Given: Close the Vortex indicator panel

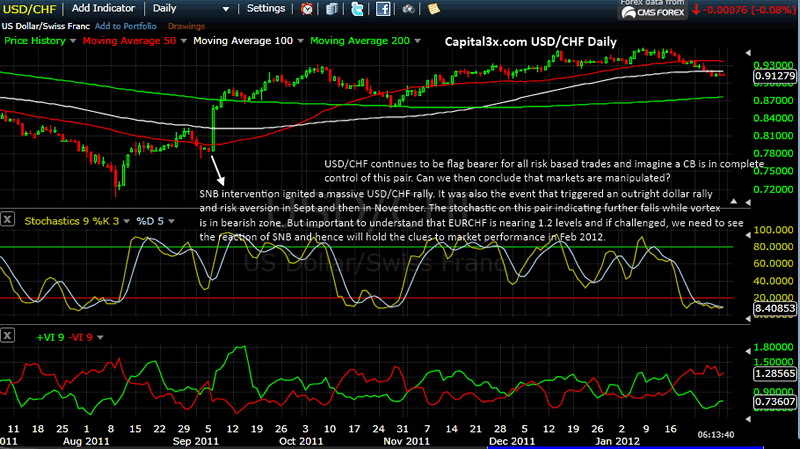Looking at the screenshot, I should (x=8, y=332).
